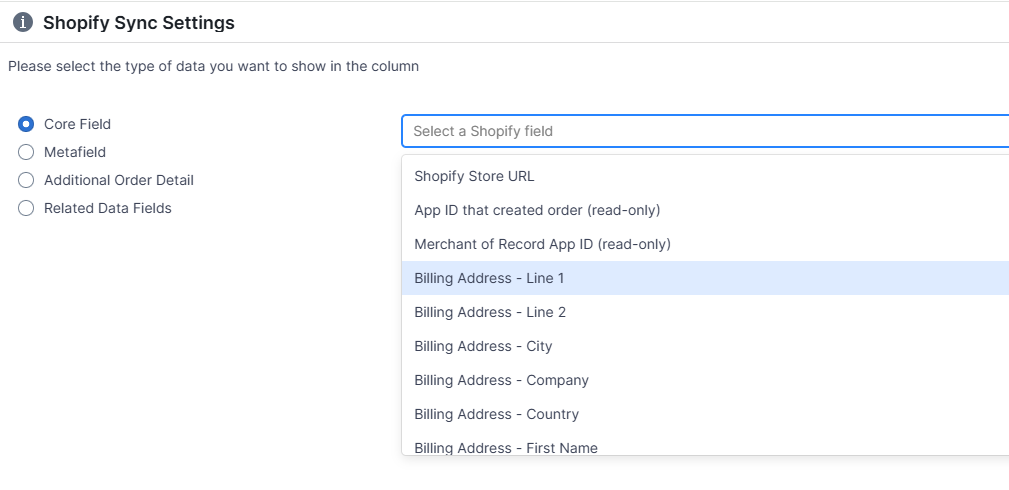1009x490 pixels.
Task: Choose the Related Data Fields option
Action: point(26,208)
